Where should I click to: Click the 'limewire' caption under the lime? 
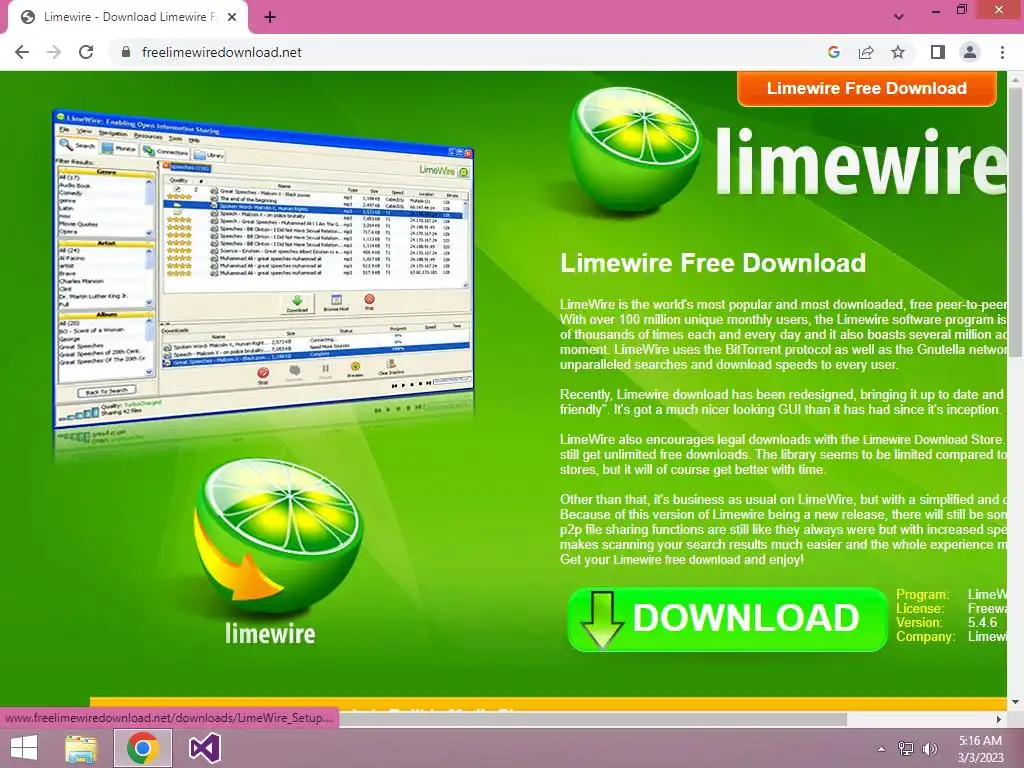pyautogui.click(x=270, y=633)
